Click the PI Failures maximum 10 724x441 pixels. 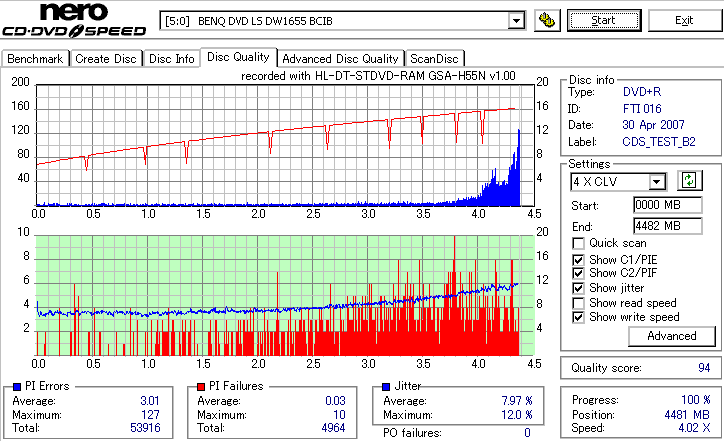click(339, 415)
